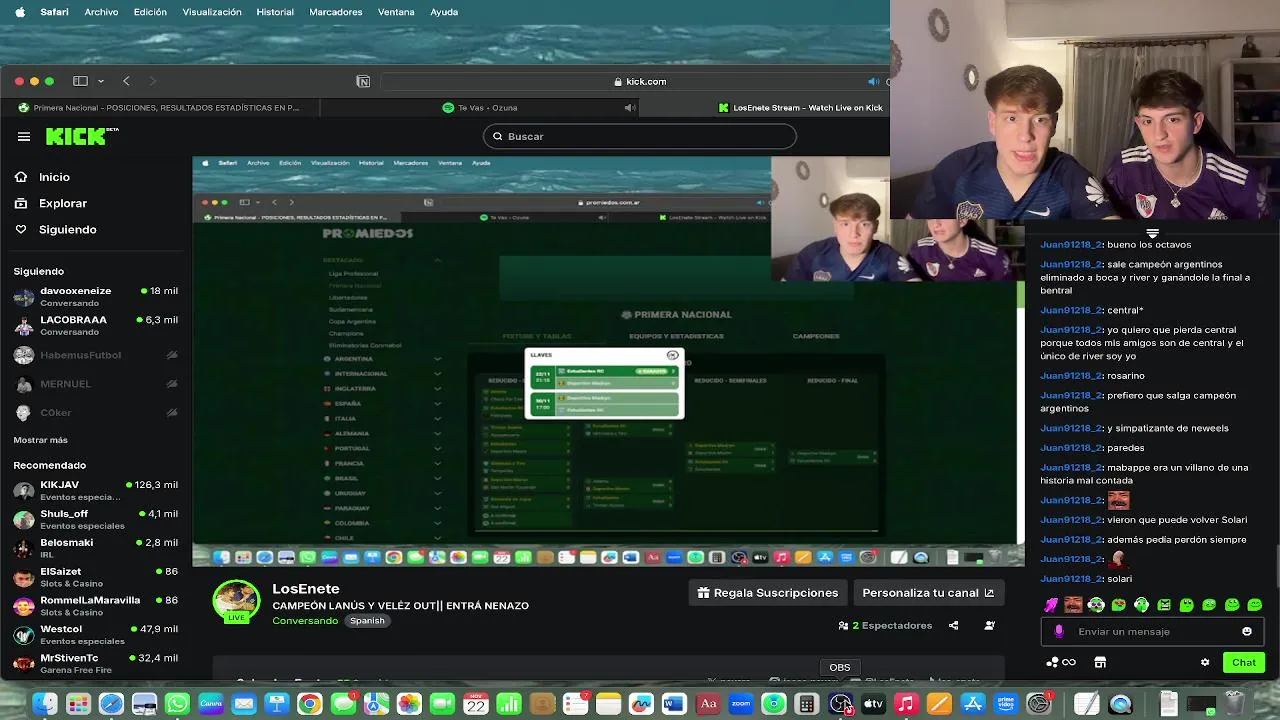Click the Spanish language tag
The image size is (1280, 720).
click(367, 621)
